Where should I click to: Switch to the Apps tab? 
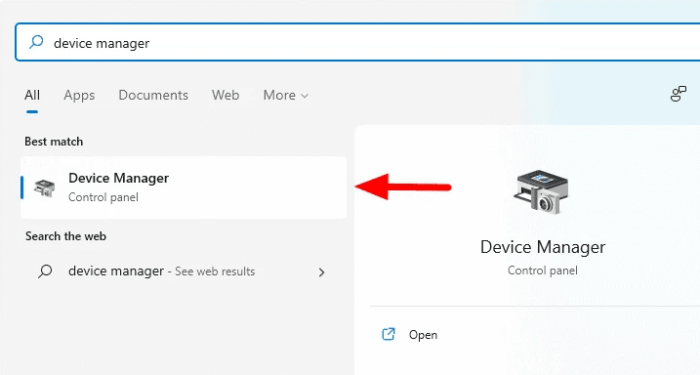point(79,95)
